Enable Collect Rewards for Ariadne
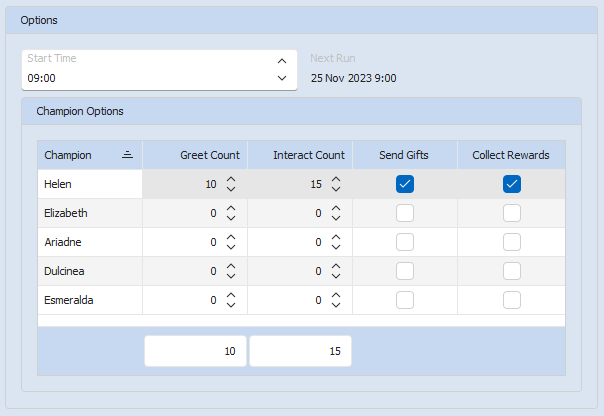 pos(511,242)
